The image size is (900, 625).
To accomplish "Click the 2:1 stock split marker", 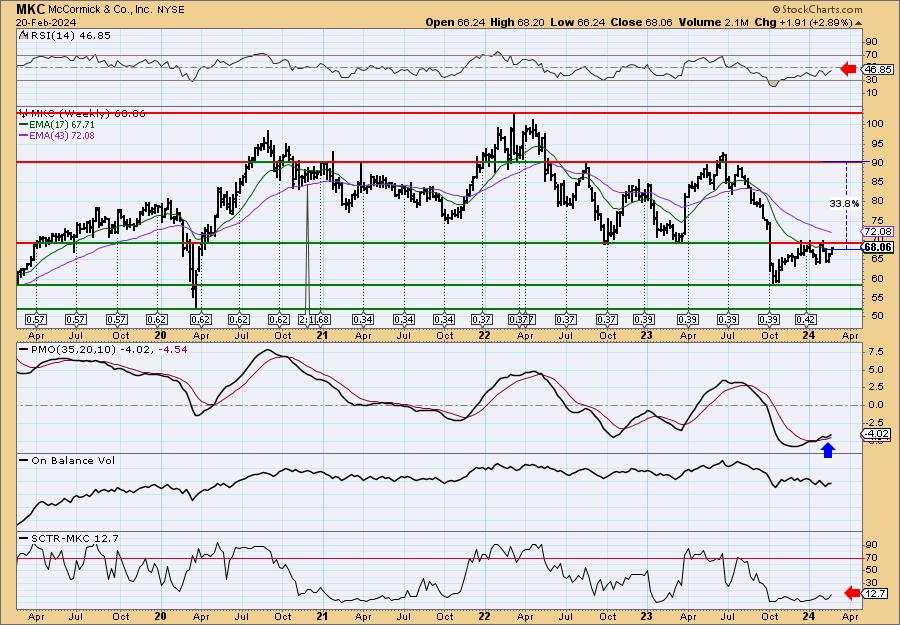I will (306, 320).
